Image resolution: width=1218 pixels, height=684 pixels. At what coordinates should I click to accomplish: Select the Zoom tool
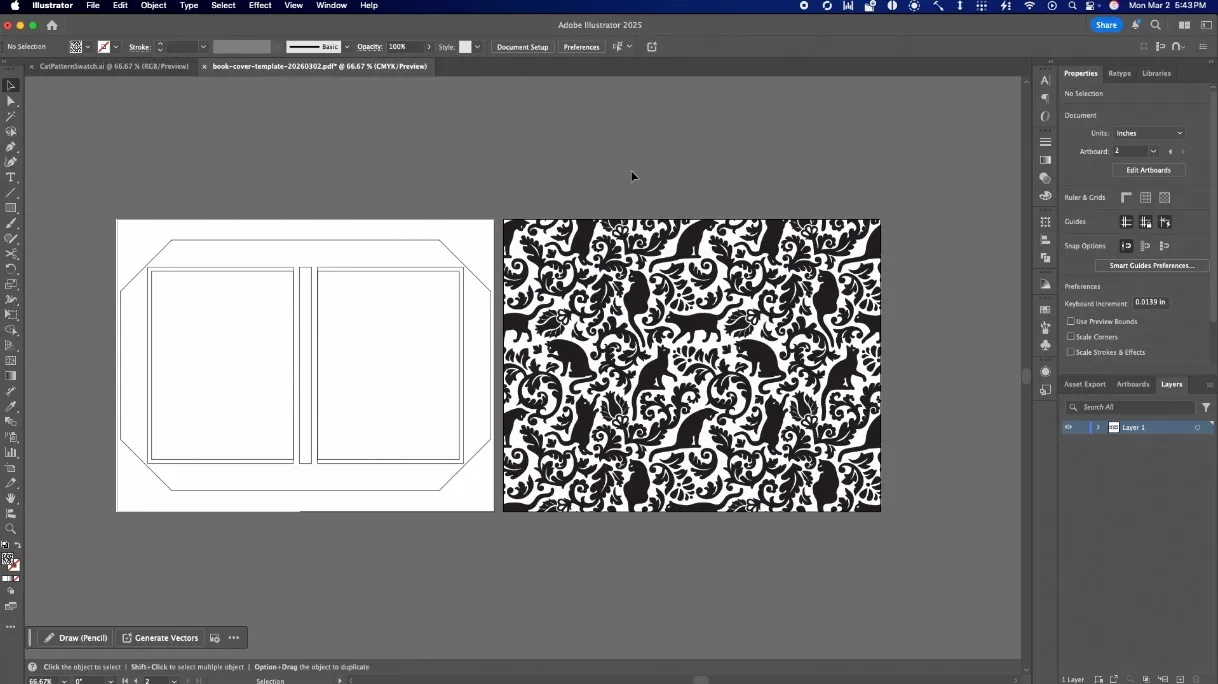tap(11, 529)
